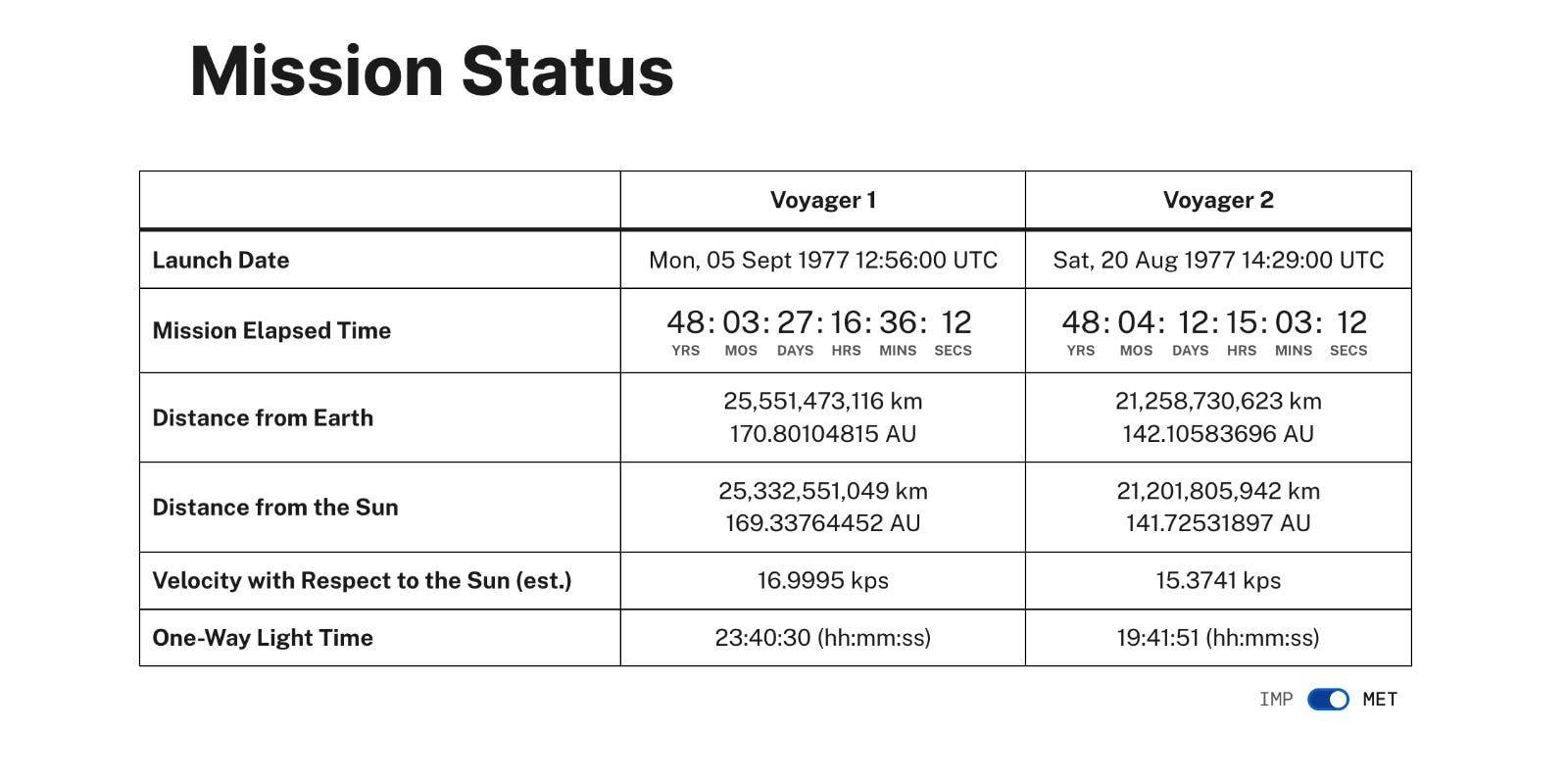The image size is (1568, 779).
Task: Toggle the IMP/MET units switch
Action: [x=1328, y=699]
